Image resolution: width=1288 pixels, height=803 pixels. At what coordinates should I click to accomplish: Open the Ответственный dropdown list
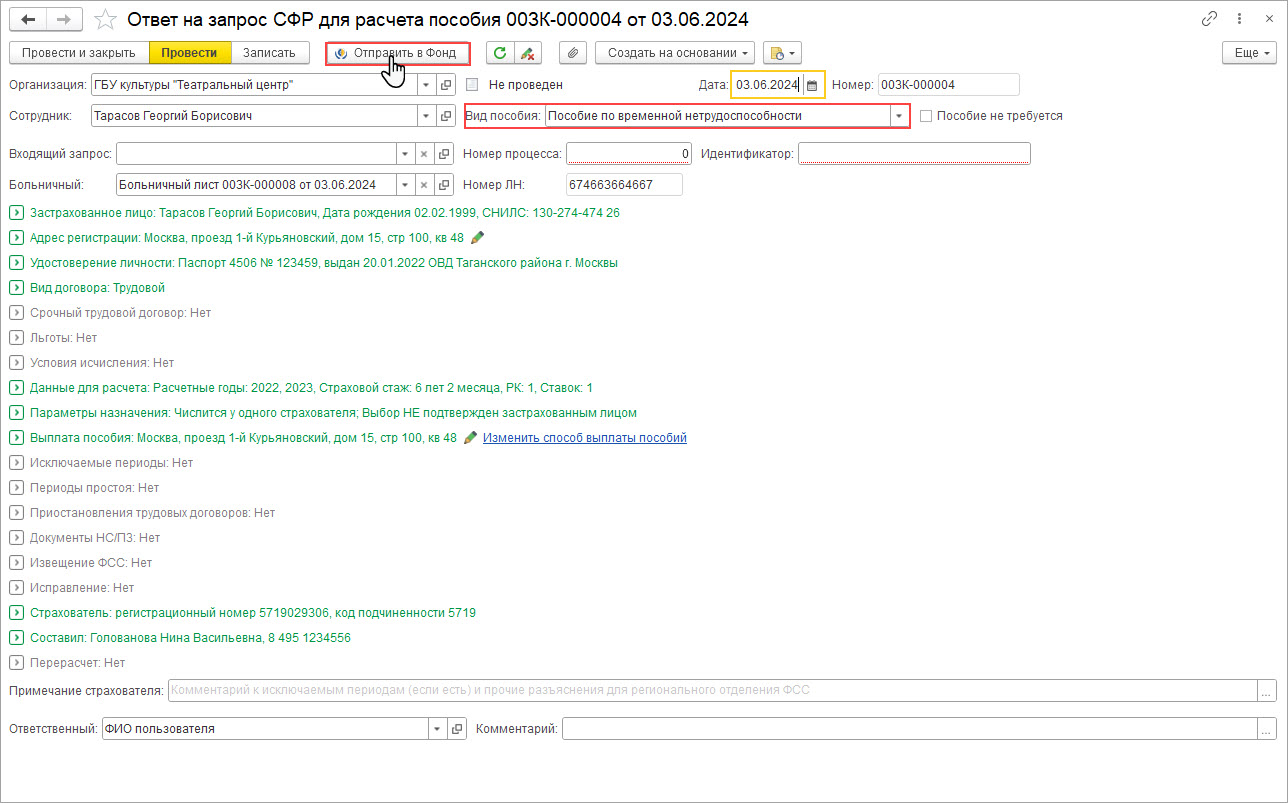point(437,729)
